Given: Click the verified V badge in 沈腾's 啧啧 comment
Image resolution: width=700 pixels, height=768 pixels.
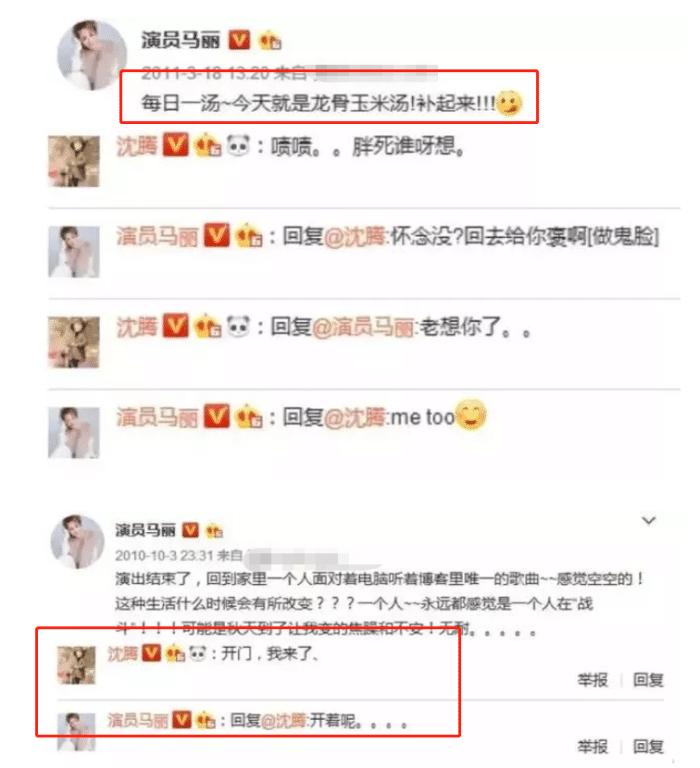Looking at the screenshot, I should click(175, 145).
